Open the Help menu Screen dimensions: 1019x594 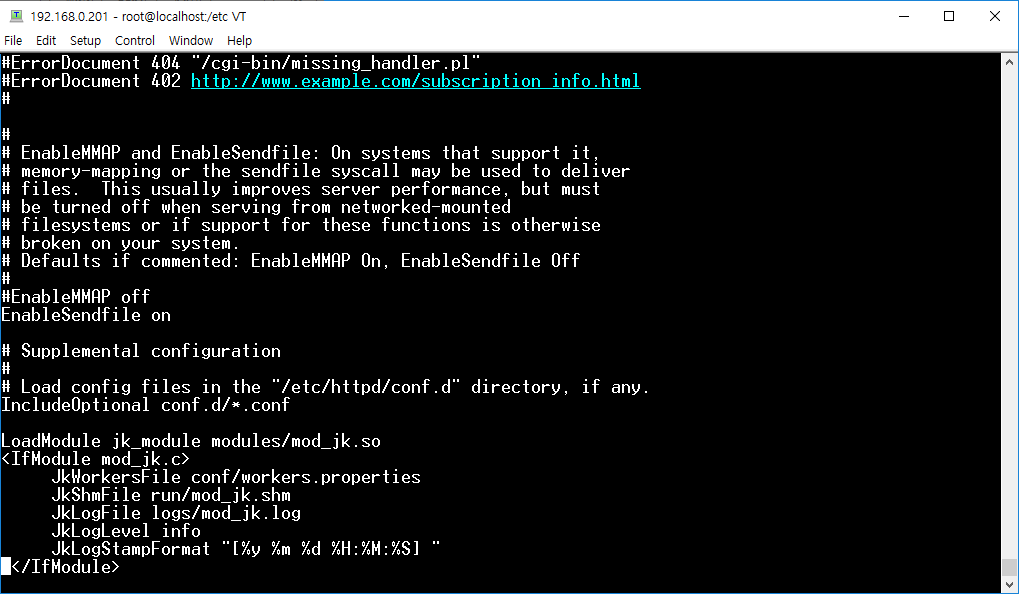click(239, 40)
